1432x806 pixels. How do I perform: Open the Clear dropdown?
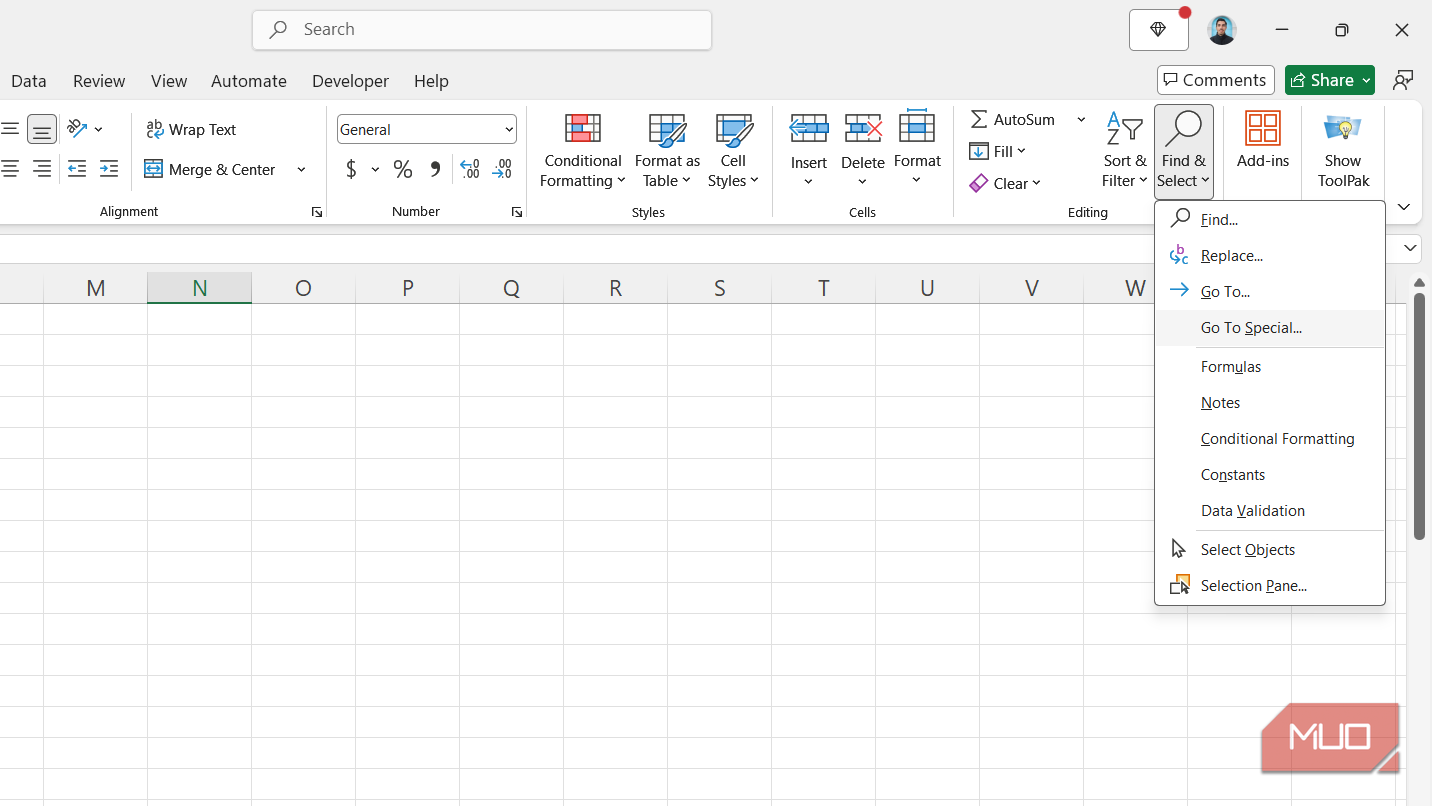(x=1005, y=184)
